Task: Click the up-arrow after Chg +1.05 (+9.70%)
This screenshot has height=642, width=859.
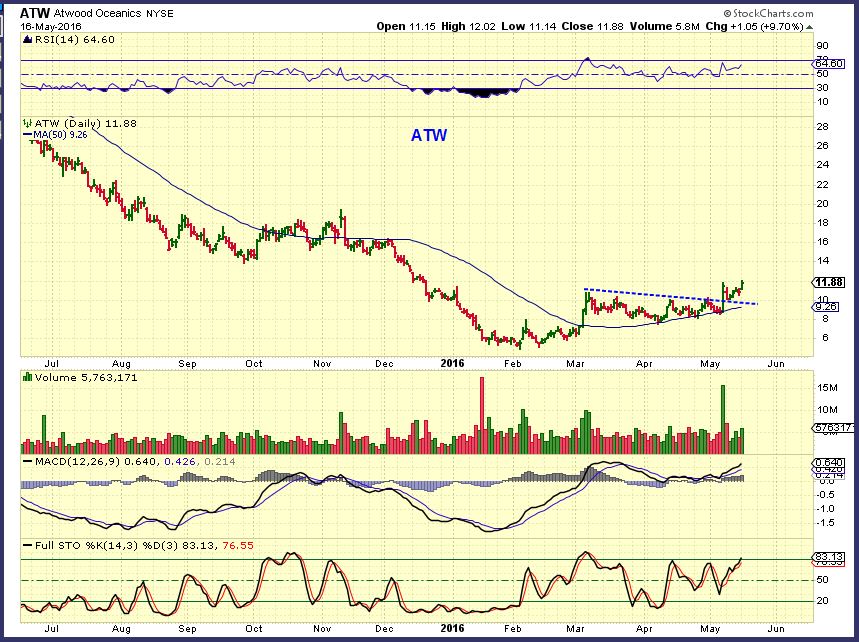Action: [810, 26]
